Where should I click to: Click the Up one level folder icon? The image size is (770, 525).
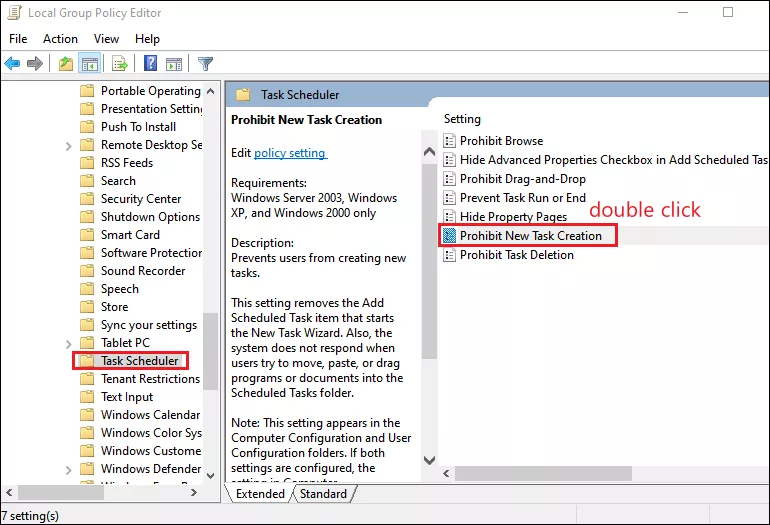pos(66,63)
